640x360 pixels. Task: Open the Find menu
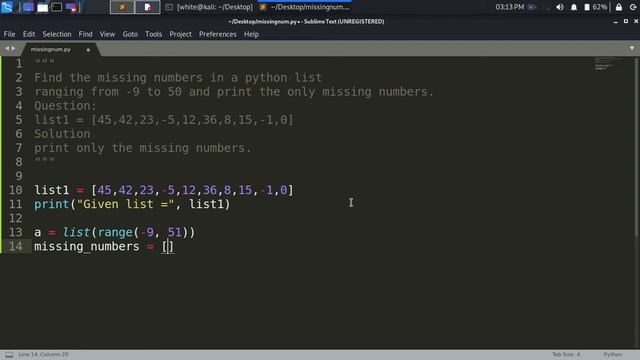(x=85, y=34)
